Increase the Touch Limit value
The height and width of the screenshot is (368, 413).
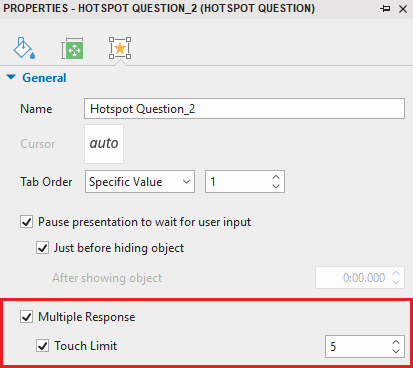[x=396, y=342]
